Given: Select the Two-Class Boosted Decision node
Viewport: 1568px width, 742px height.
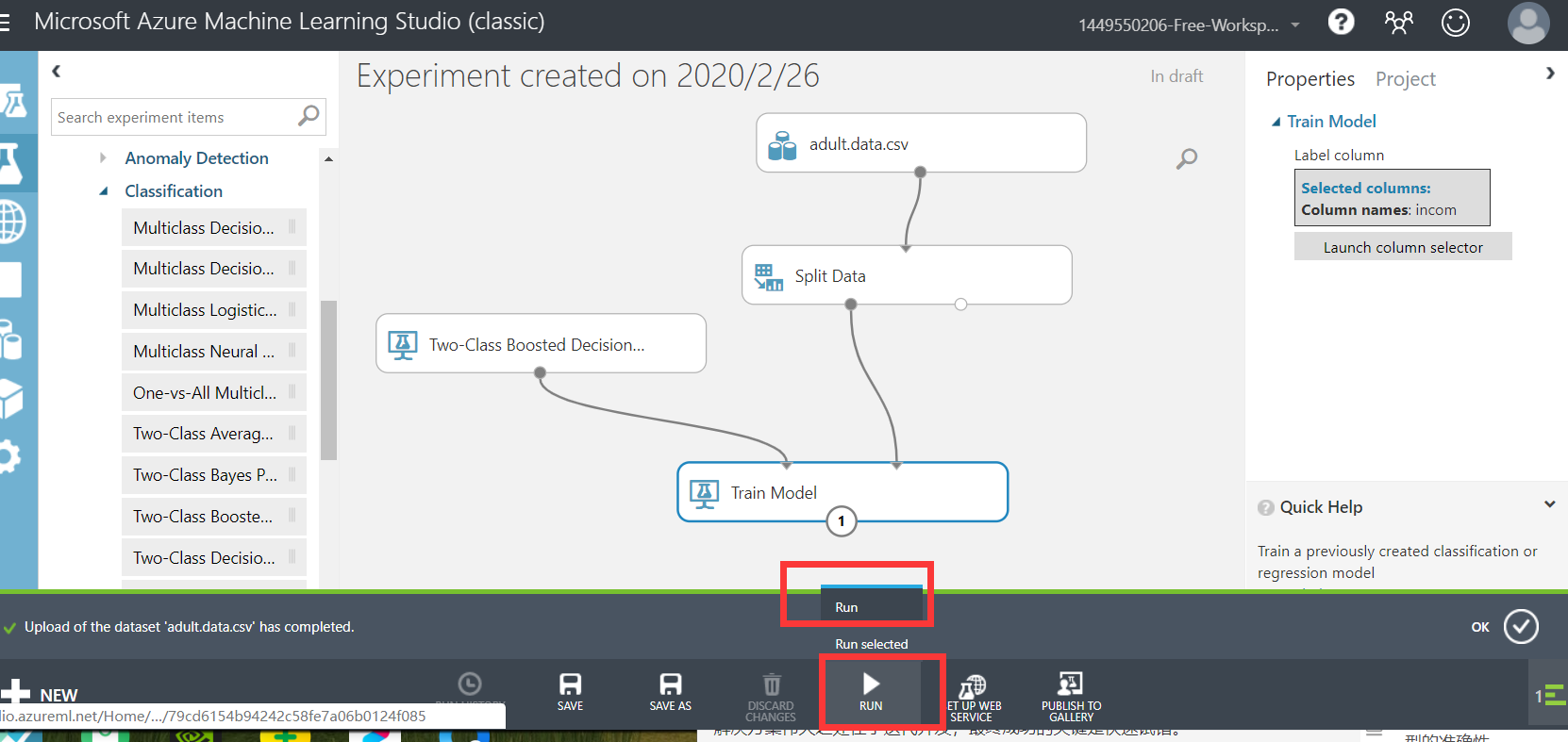Looking at the screenshot, I should [x=541, y=344].
